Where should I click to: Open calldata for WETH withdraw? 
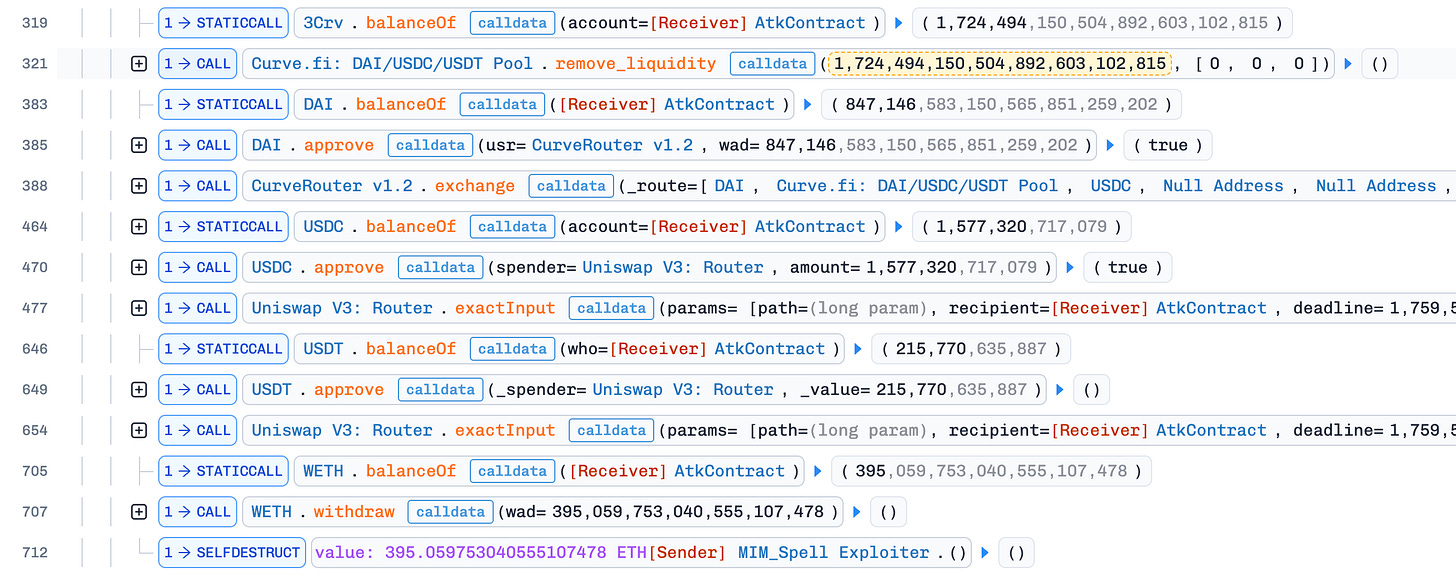(450, 512)
